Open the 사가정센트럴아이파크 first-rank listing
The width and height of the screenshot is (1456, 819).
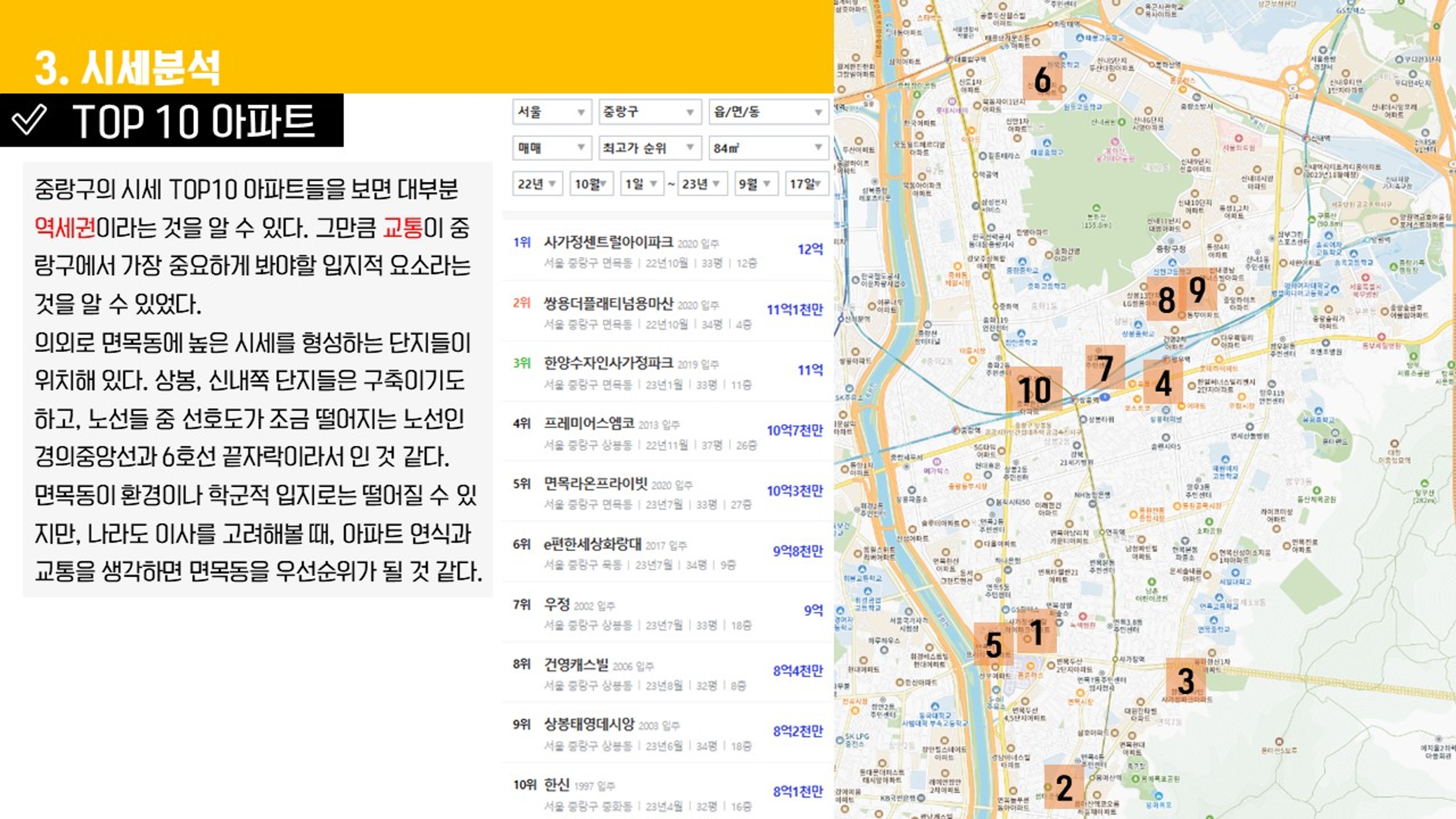(x=608, y=243)
